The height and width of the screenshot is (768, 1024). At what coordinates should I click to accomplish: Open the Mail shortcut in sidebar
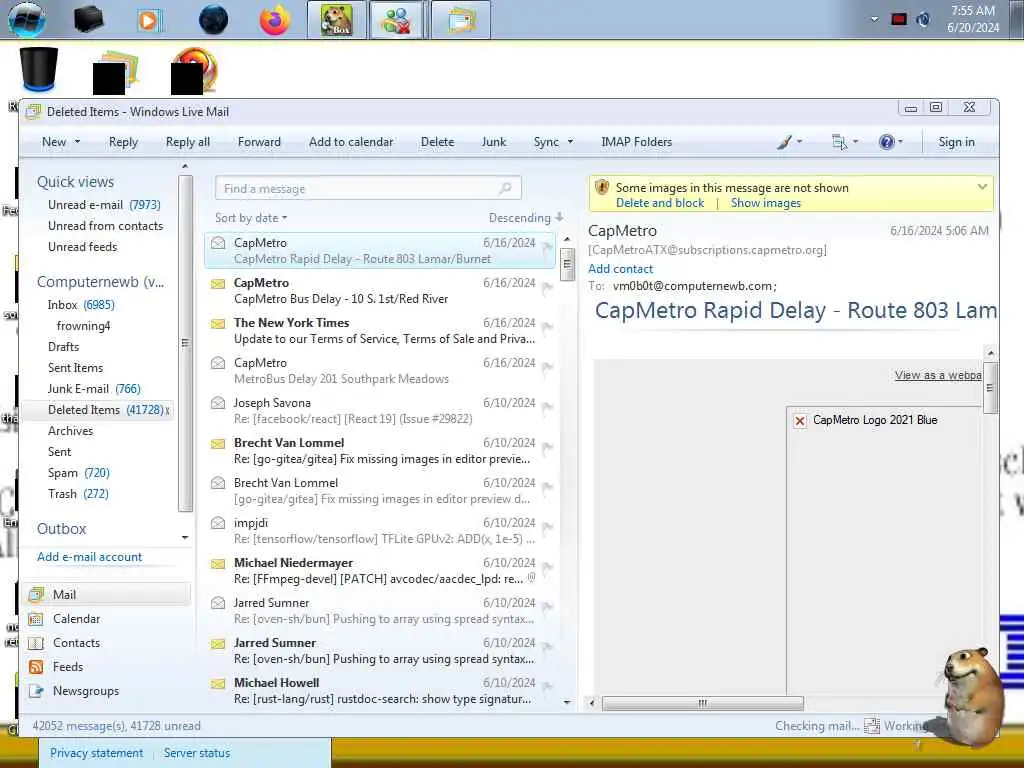tap(108, 594)
